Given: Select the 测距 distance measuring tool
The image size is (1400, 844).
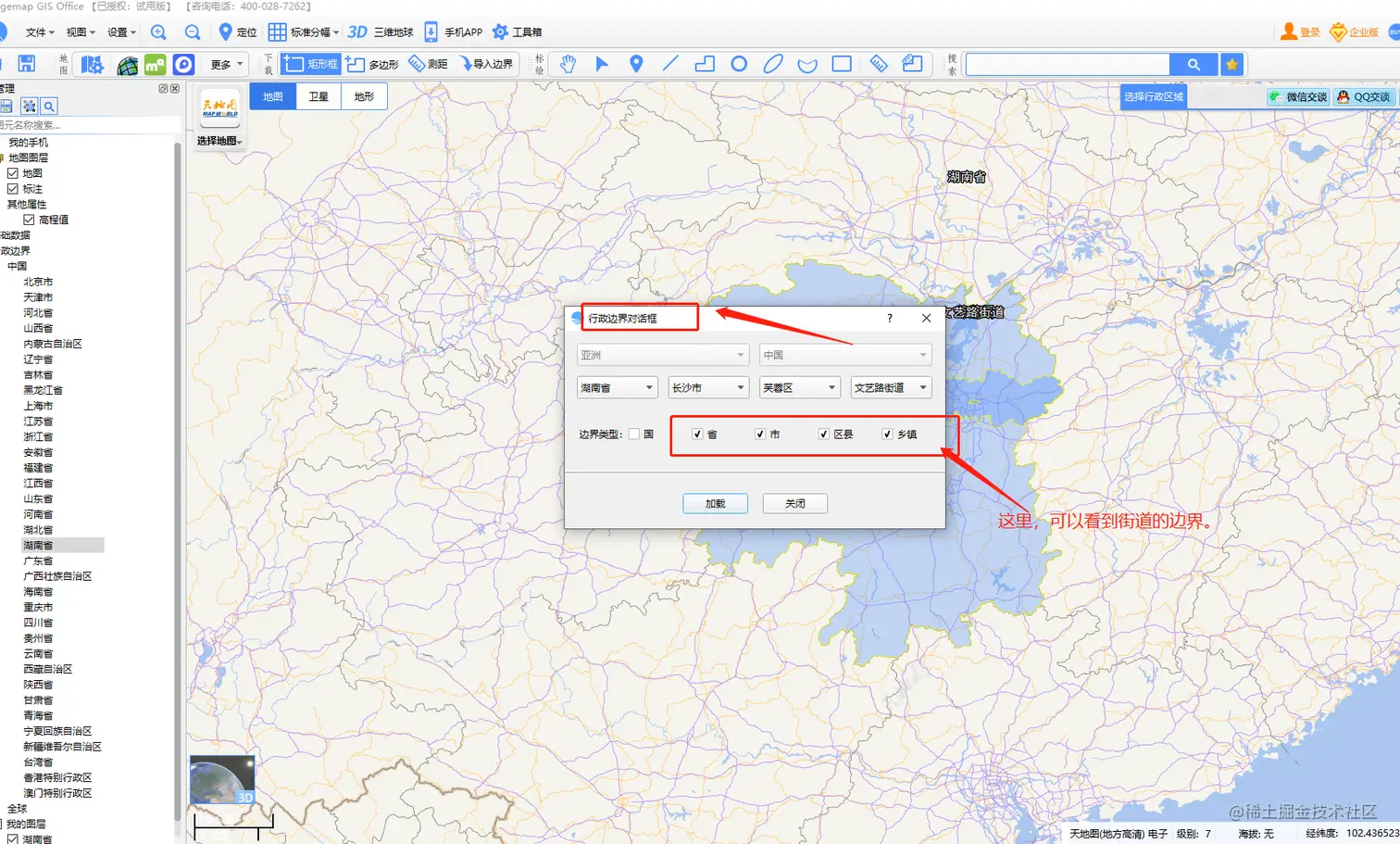Looking at the screenshot, I should [428, 64].
